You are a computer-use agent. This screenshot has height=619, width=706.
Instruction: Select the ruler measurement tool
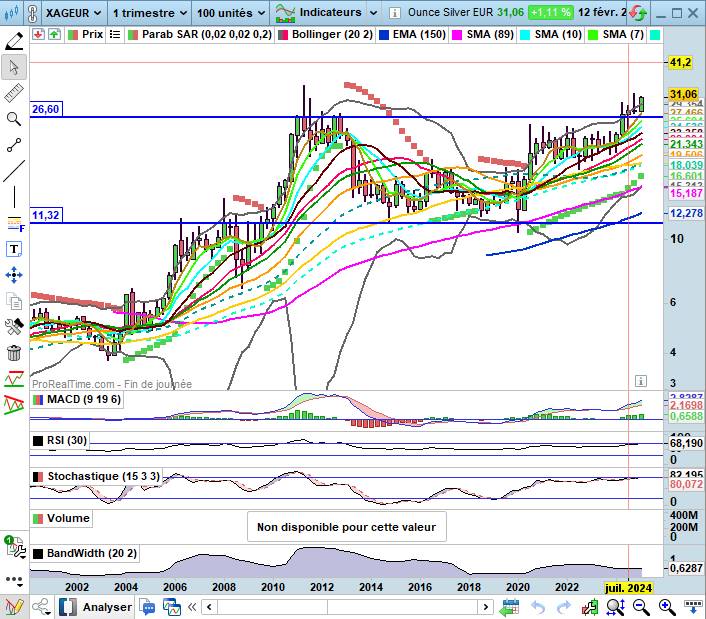click(x=14, y=93)
